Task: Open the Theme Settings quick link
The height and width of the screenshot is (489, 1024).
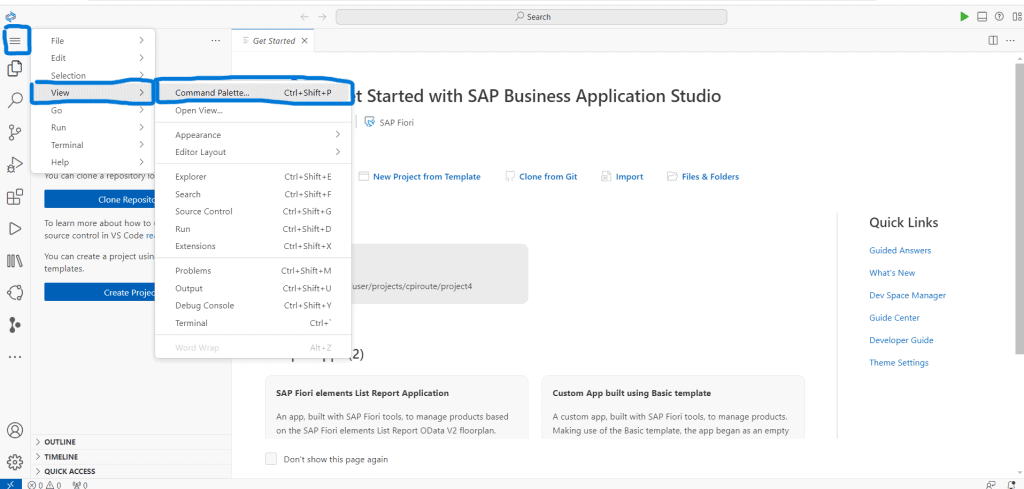Action: point(899,363)
